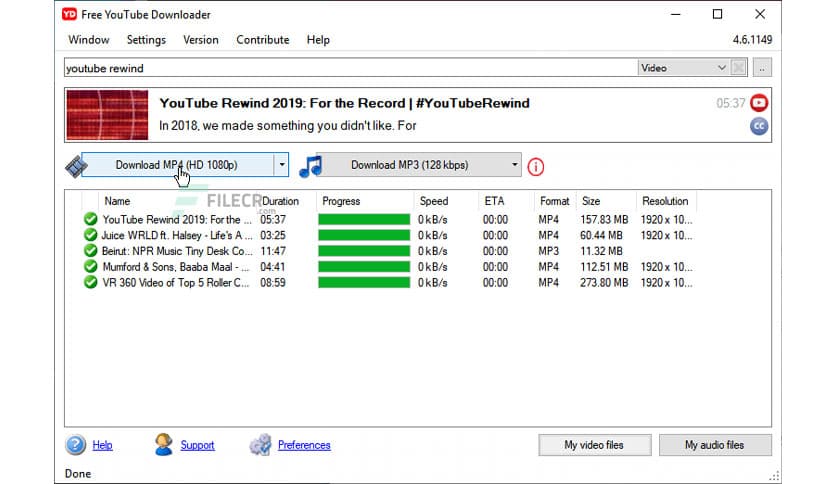Sort by the Format column header
The height and width of the screenshot is (484, 836).
pos(554,201)
